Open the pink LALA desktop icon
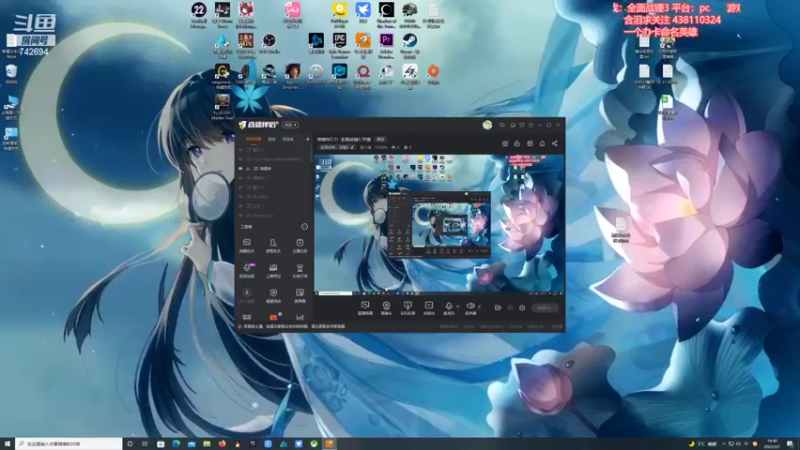800x450 pixels. [292, 10]
